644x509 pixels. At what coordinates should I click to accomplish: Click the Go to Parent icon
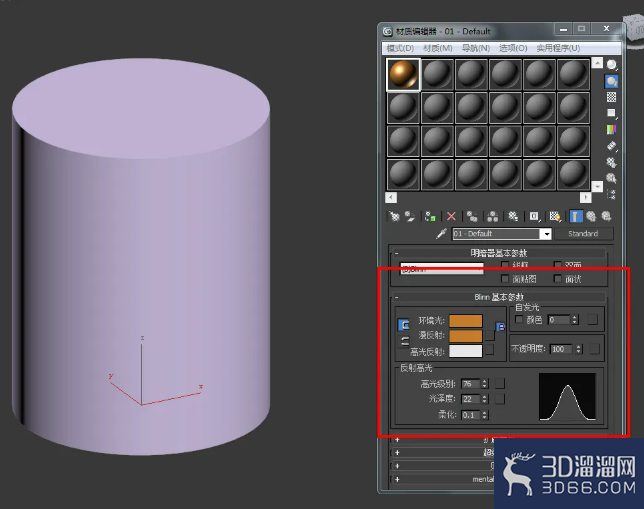[591, 216]
